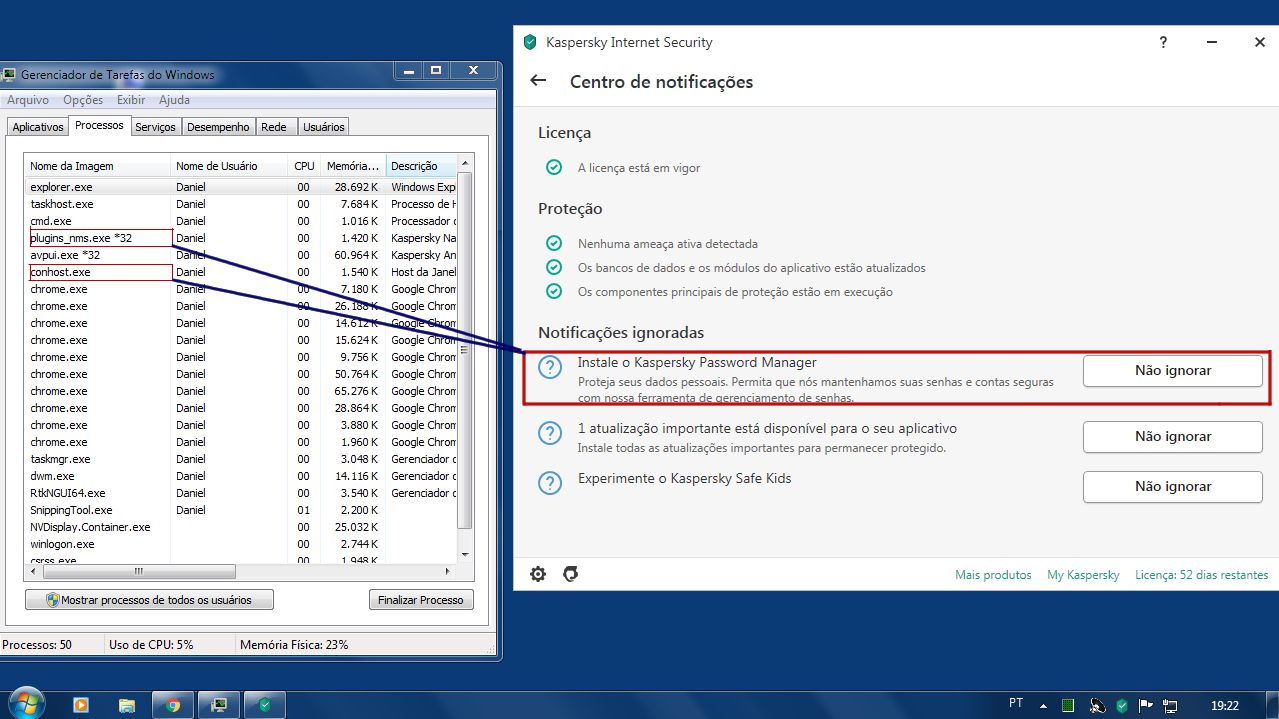This screenshot has height=719, width=1279.
Task: Open Kaspersky help question mark in title bar
Action: coord(1163,42)
